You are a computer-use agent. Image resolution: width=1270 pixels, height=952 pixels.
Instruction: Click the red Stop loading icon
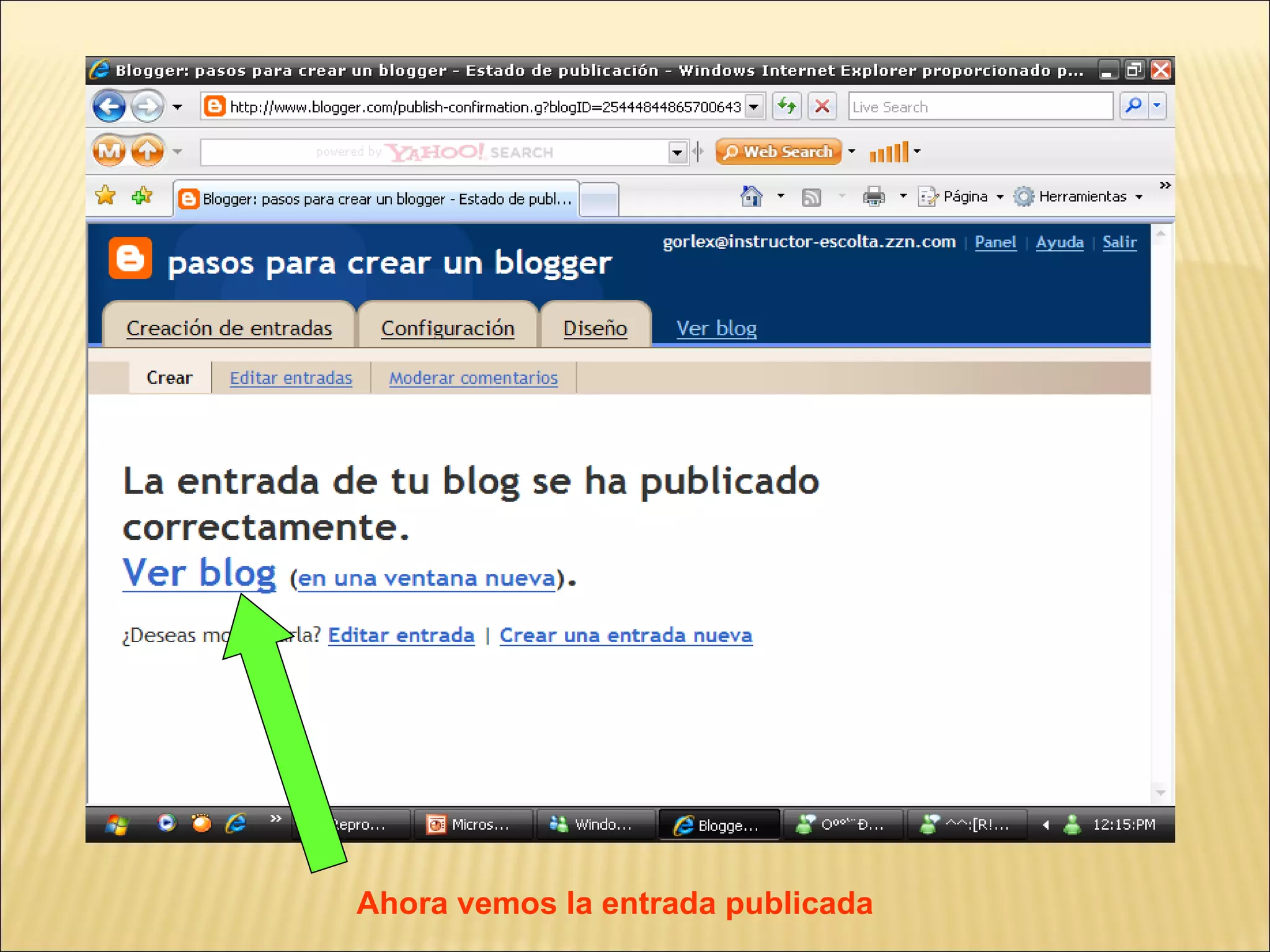tap(822, 106)
